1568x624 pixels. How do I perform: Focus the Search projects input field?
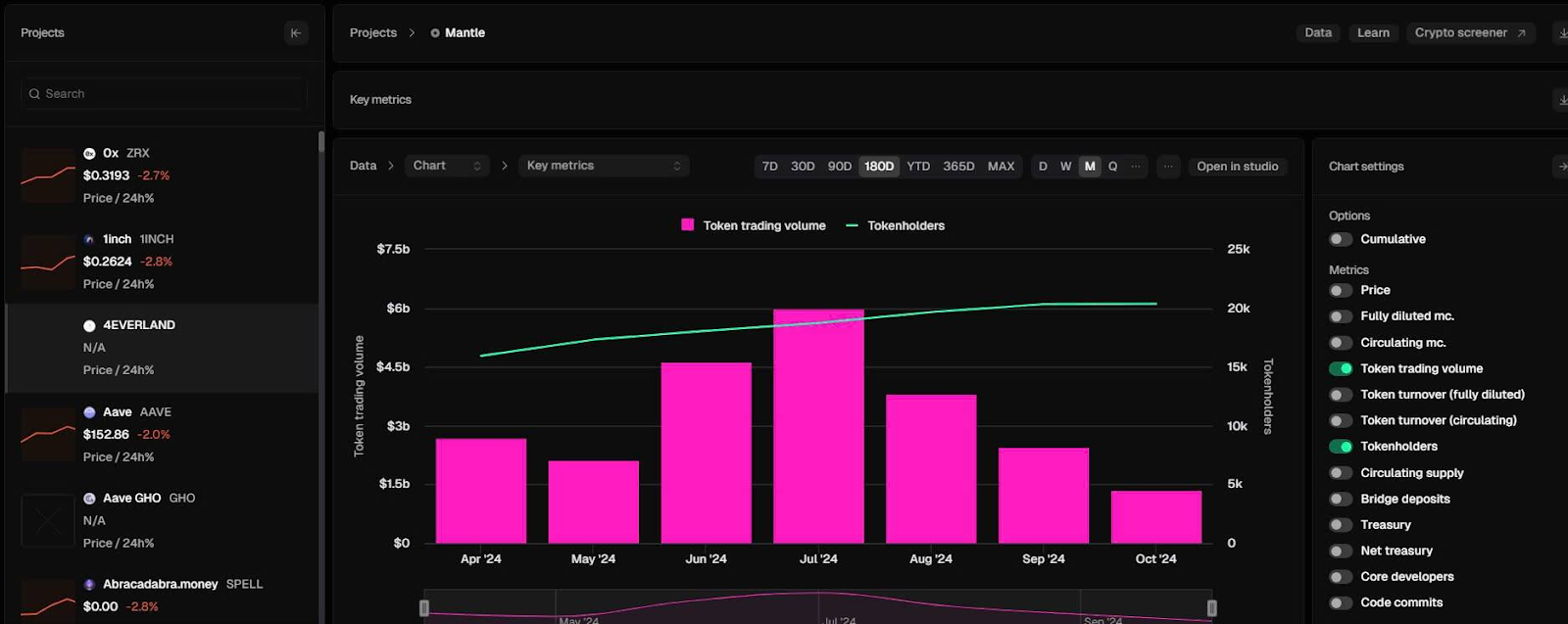point(164,94)
